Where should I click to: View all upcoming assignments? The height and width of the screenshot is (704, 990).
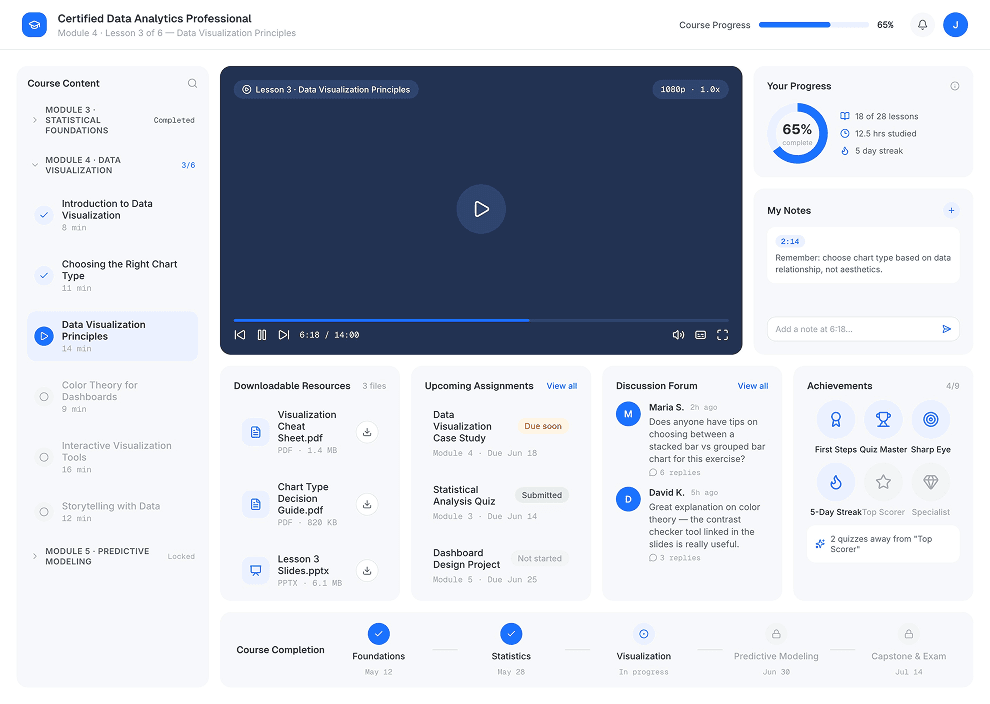pyautogui.click(x=561, y=386)
